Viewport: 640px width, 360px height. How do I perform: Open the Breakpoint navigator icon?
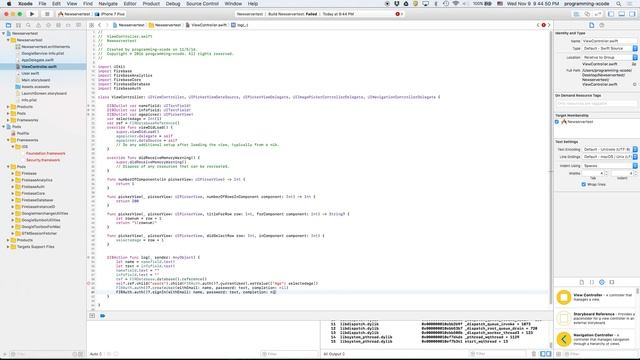click(68, 25)
